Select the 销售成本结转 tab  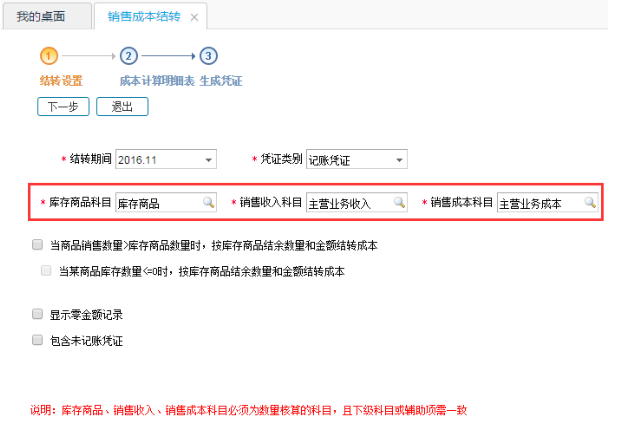coord(145,17)
